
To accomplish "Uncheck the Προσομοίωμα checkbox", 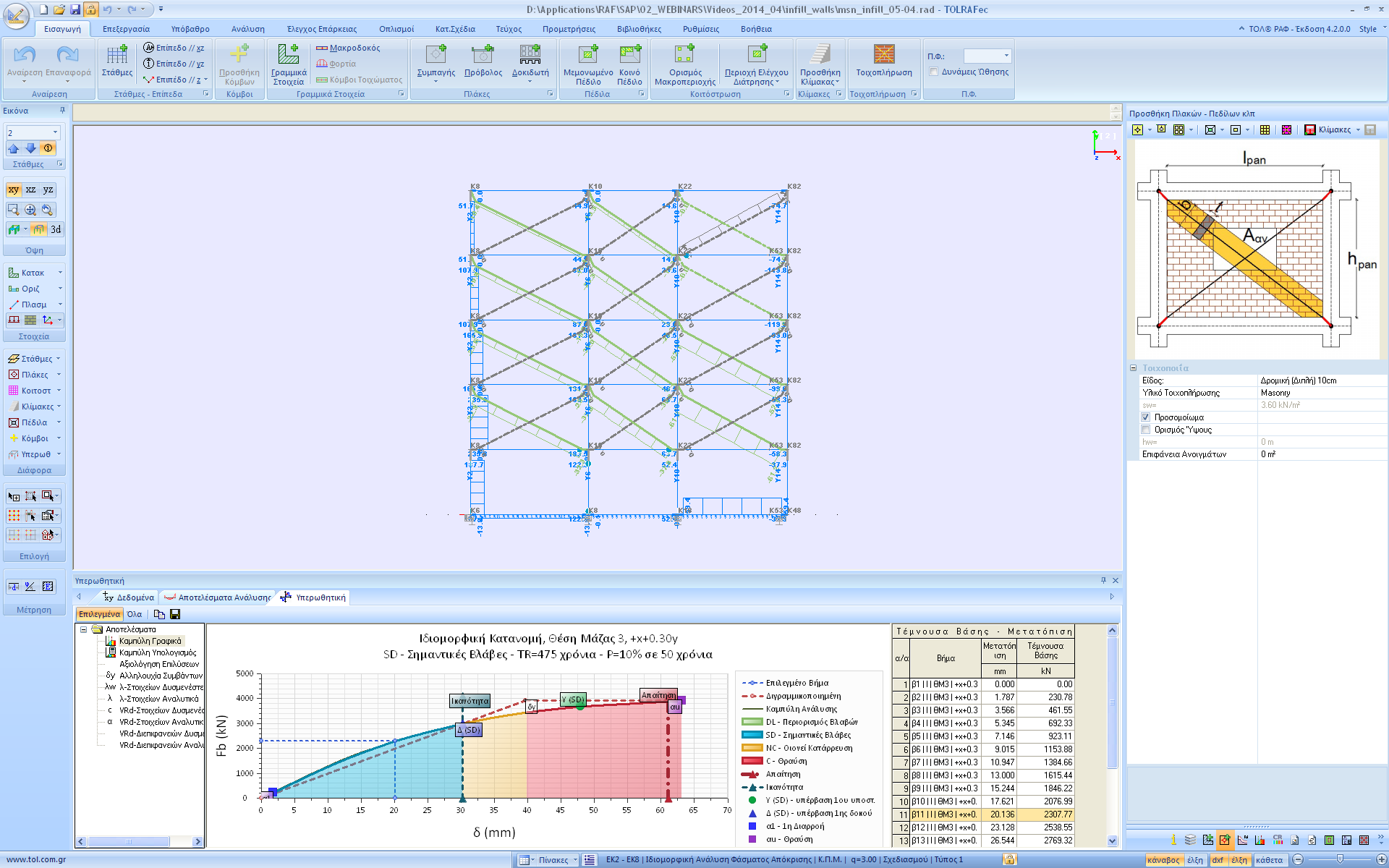I will [x=1145, y=417].
